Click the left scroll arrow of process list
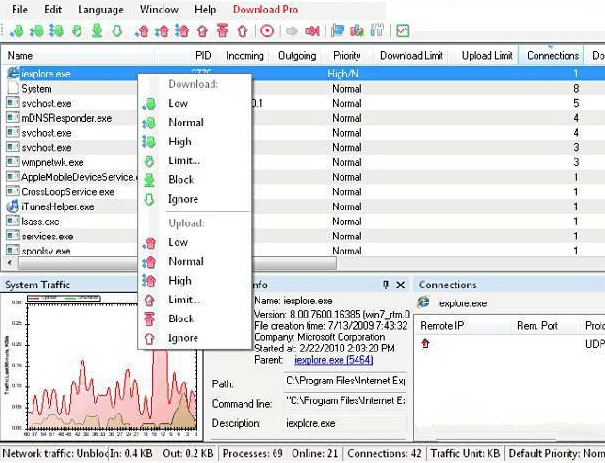The height and width of the screenshot is (463, 605). [10, 263]
